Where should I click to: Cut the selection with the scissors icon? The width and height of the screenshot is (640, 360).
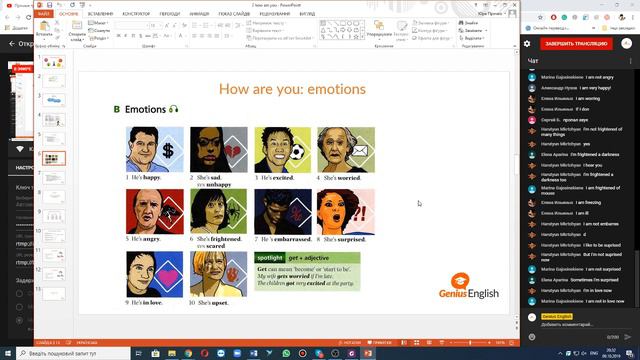pos(57,23)
